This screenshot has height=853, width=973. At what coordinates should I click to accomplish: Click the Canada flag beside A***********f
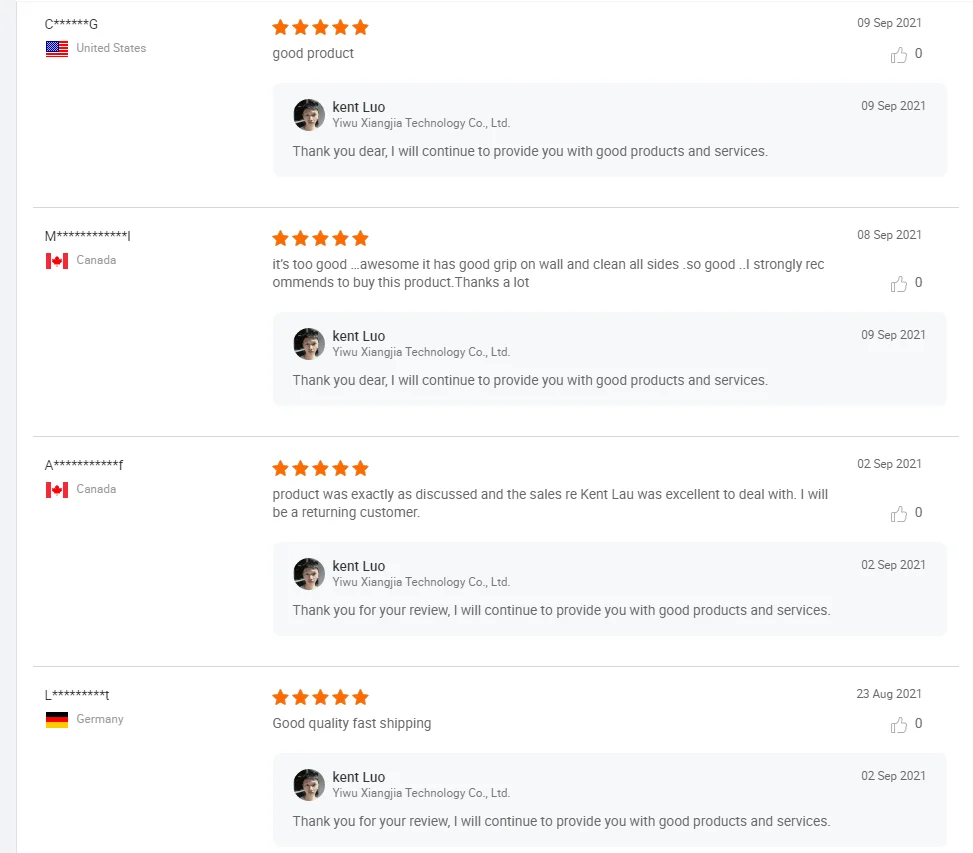pyautogui.click(x=57, y=489)
